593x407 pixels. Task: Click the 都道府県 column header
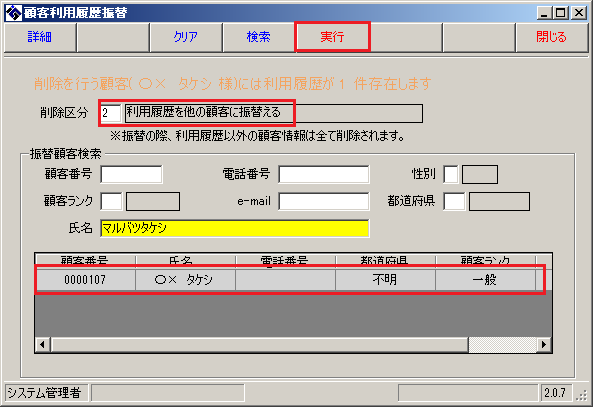click(385, 261)
